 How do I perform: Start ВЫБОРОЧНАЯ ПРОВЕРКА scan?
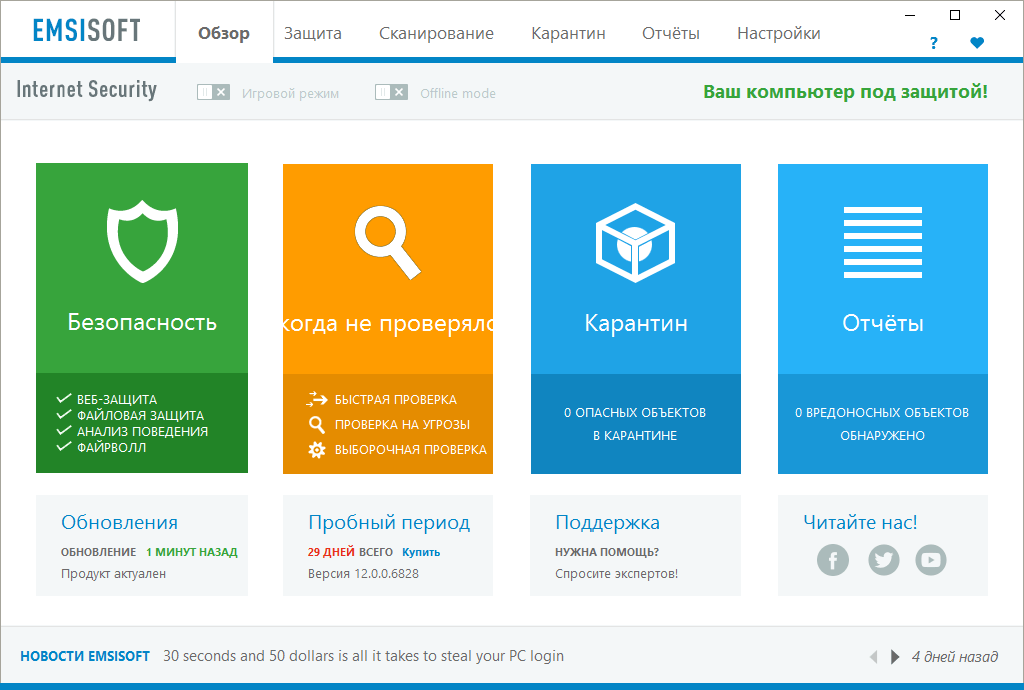pos(411,450)
